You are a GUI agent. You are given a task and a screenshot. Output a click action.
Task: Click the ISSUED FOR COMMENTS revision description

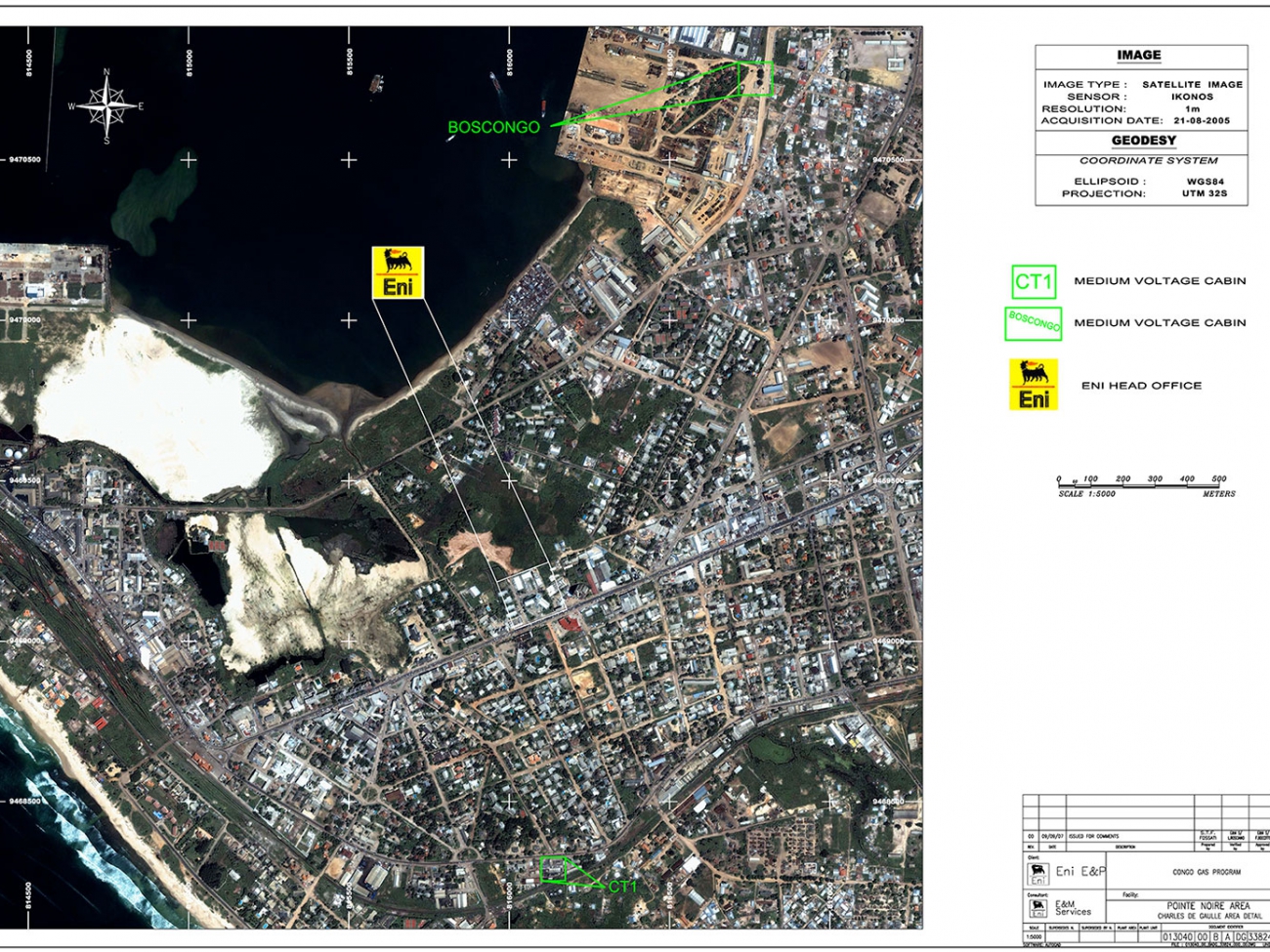[1093, 837]
